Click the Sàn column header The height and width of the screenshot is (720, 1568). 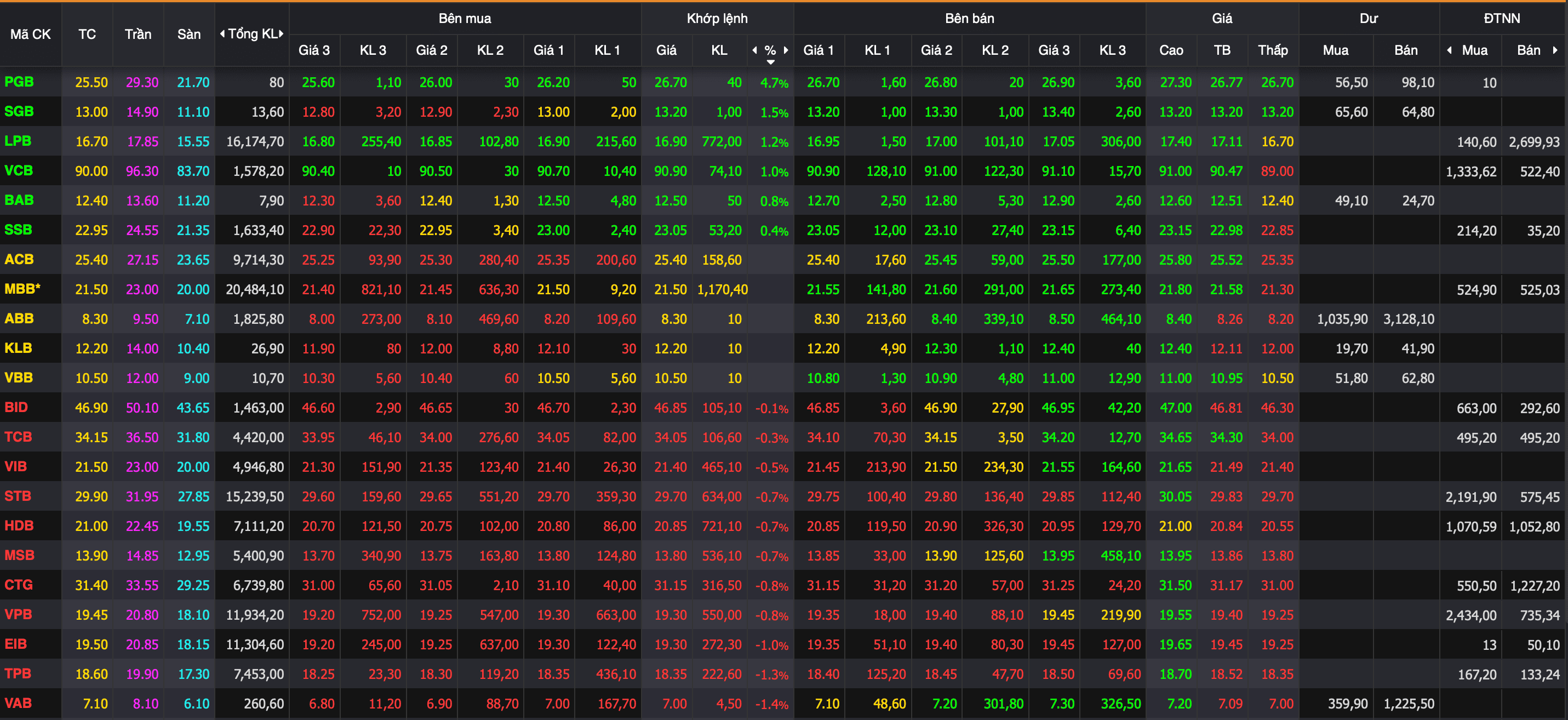(x=188, y=35)
